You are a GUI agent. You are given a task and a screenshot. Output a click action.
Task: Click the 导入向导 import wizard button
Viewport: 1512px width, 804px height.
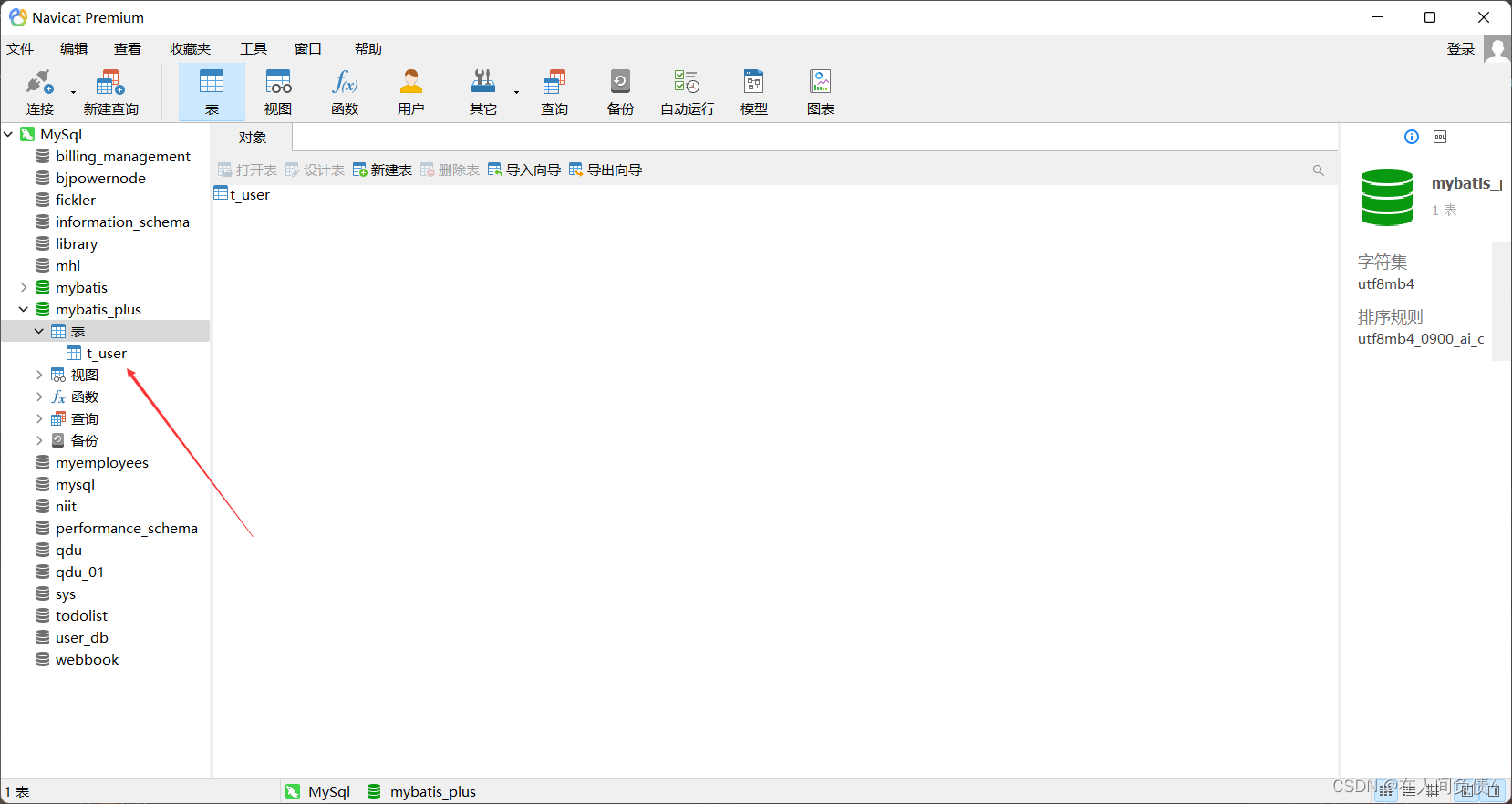click(x=524, y=170)
